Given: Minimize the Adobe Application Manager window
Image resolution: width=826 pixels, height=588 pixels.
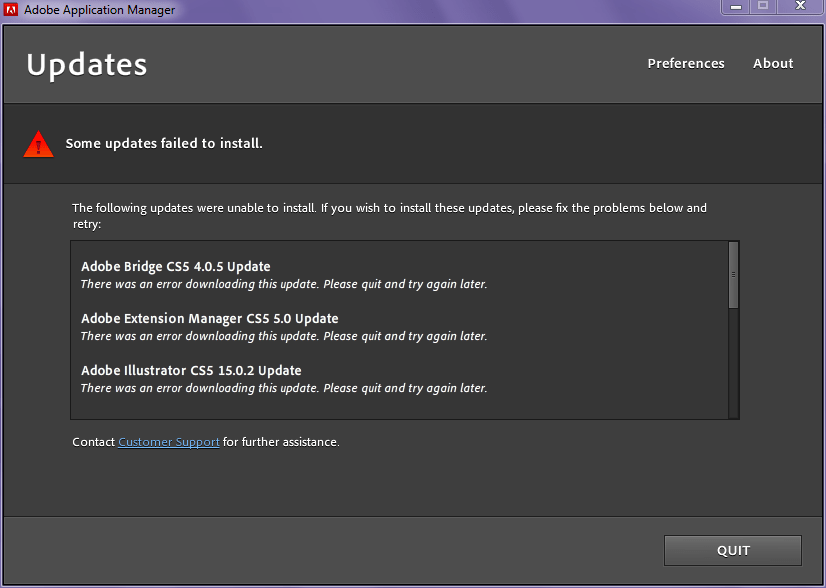Looking at the screenshot, I should (x=735, y=7).
